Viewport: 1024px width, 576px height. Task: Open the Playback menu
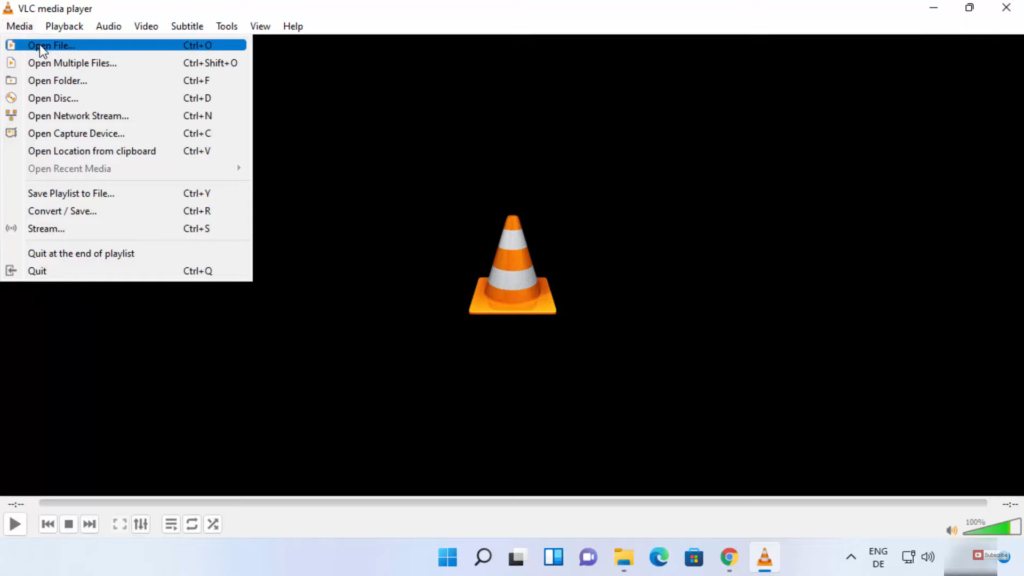[x=64, y=26]
